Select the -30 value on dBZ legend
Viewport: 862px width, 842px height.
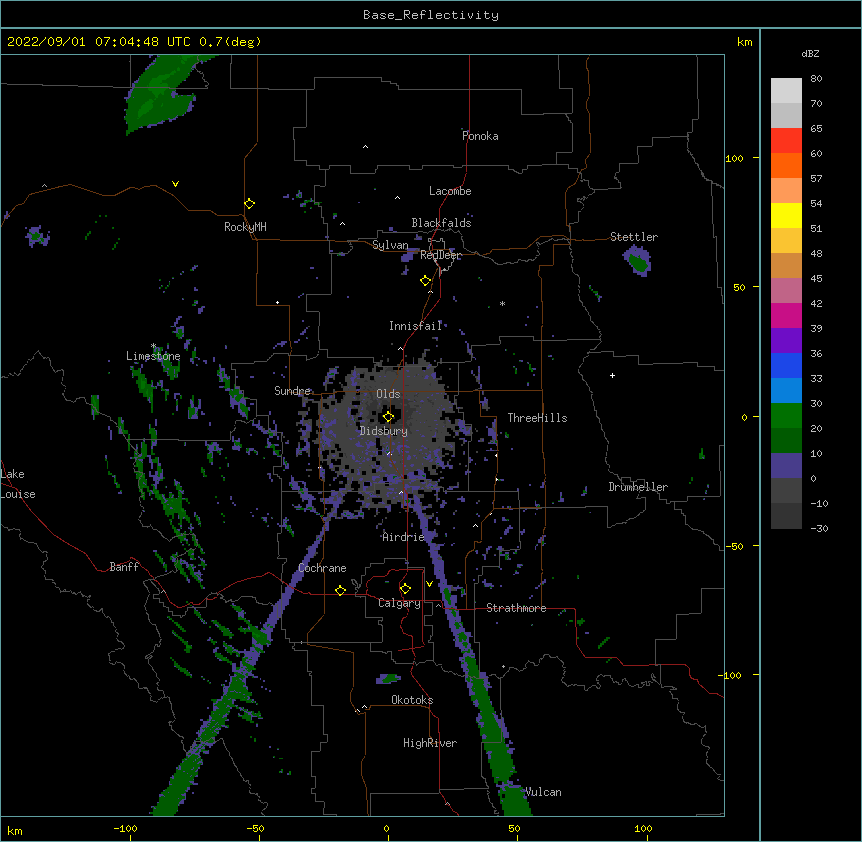(819, 529)
